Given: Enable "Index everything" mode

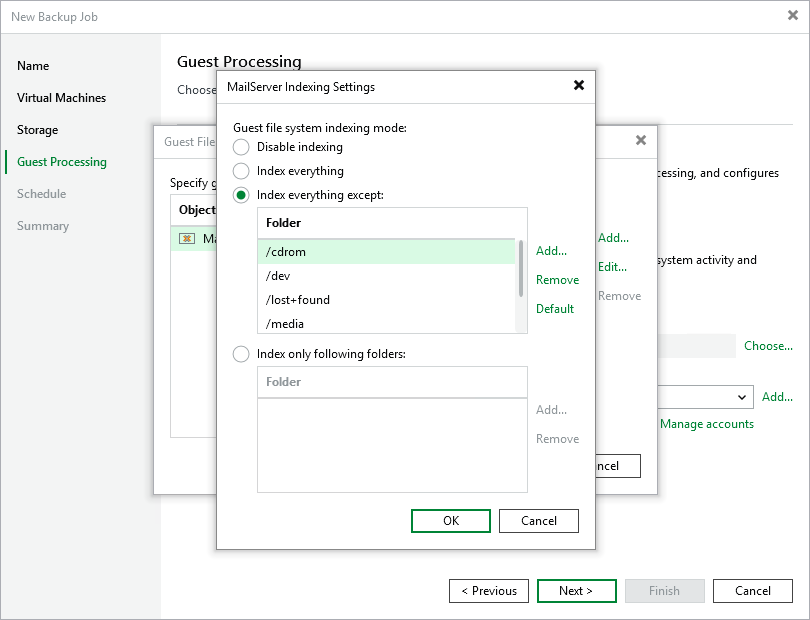Looking at the screenshot, I should (240, 171).
